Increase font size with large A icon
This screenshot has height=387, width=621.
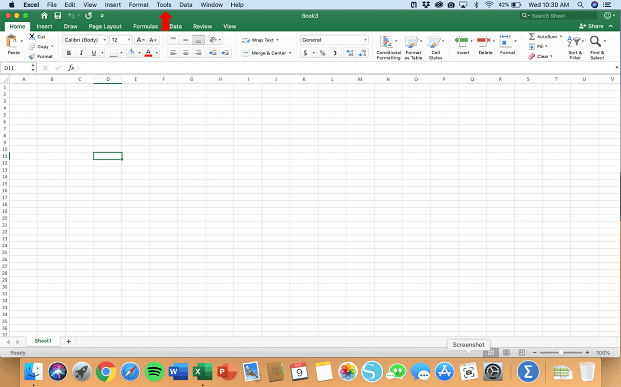140,40
